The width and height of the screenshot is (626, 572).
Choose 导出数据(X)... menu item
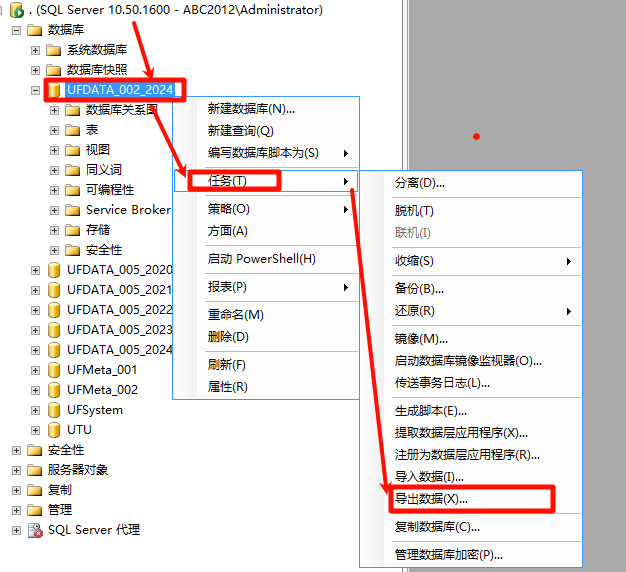pyautogui.click(x=471, y=499)
